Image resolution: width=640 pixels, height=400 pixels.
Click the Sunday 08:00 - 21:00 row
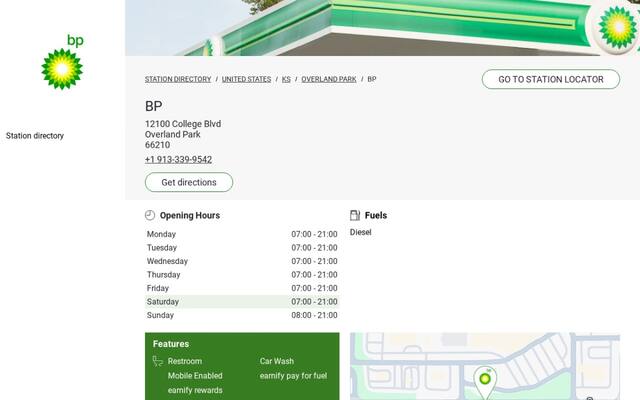(242, 315)
